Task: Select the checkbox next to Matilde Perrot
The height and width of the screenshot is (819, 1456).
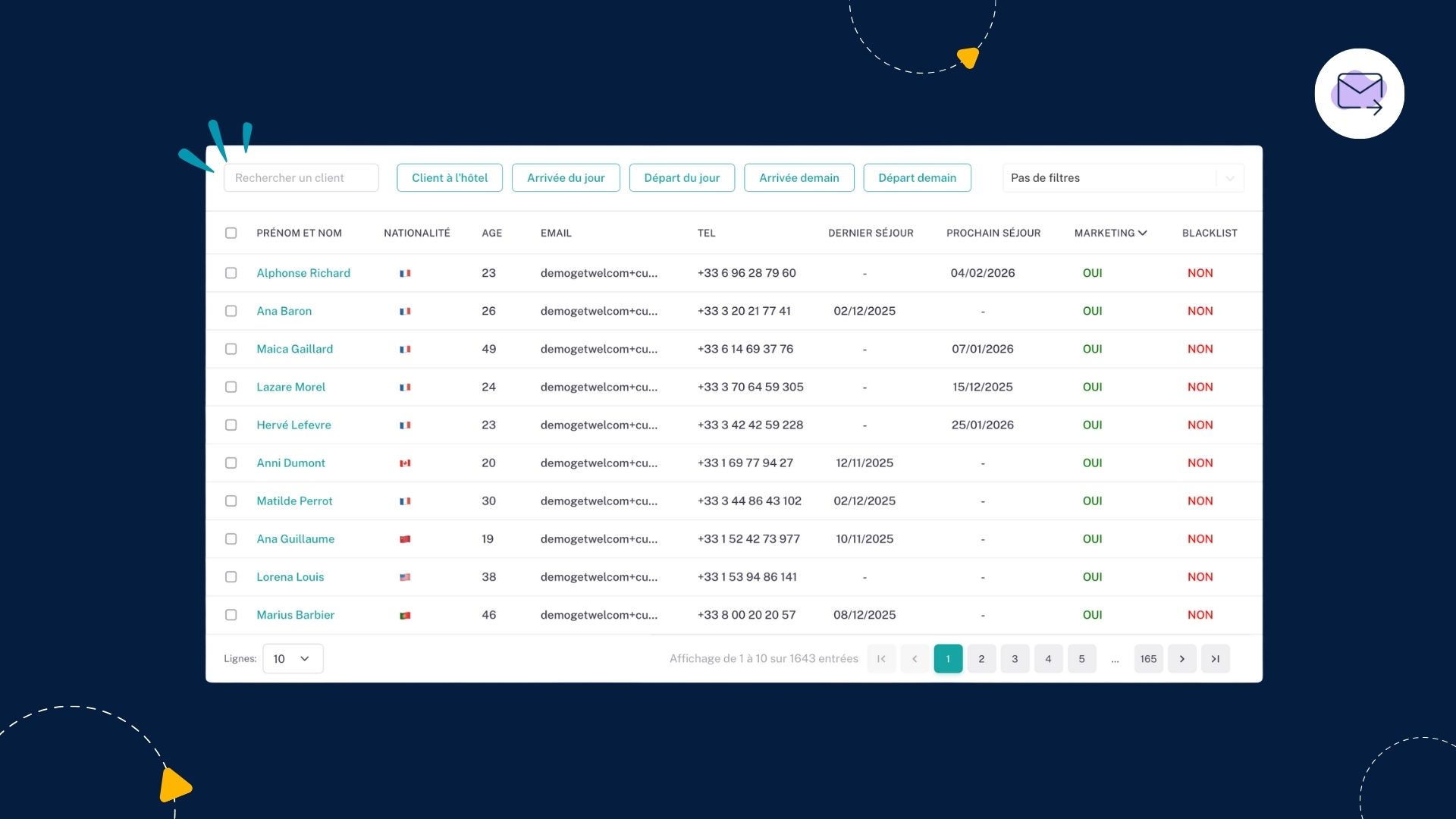Action: (231, 501)
